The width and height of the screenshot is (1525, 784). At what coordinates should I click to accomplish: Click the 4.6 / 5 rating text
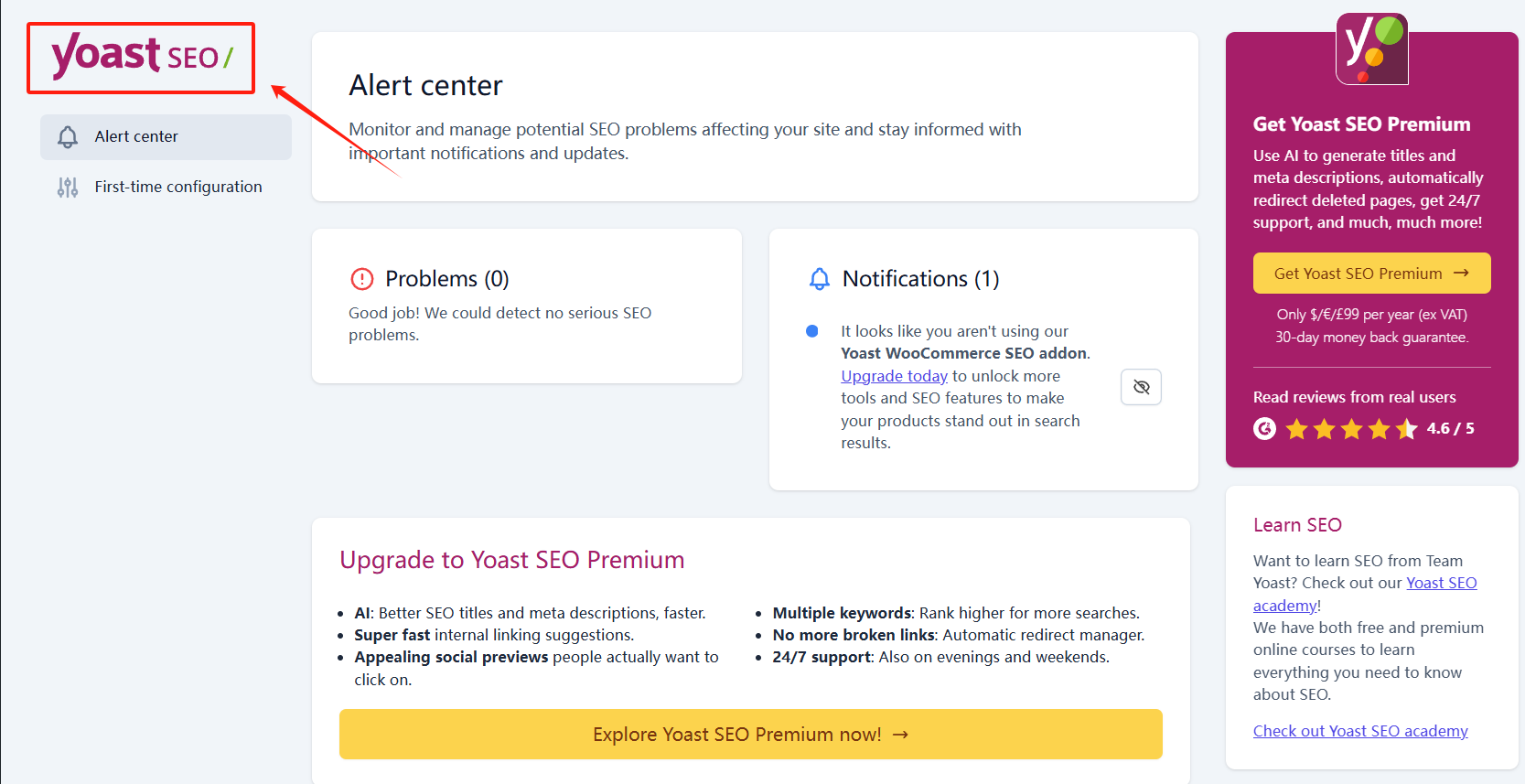tap(1450, 429)
